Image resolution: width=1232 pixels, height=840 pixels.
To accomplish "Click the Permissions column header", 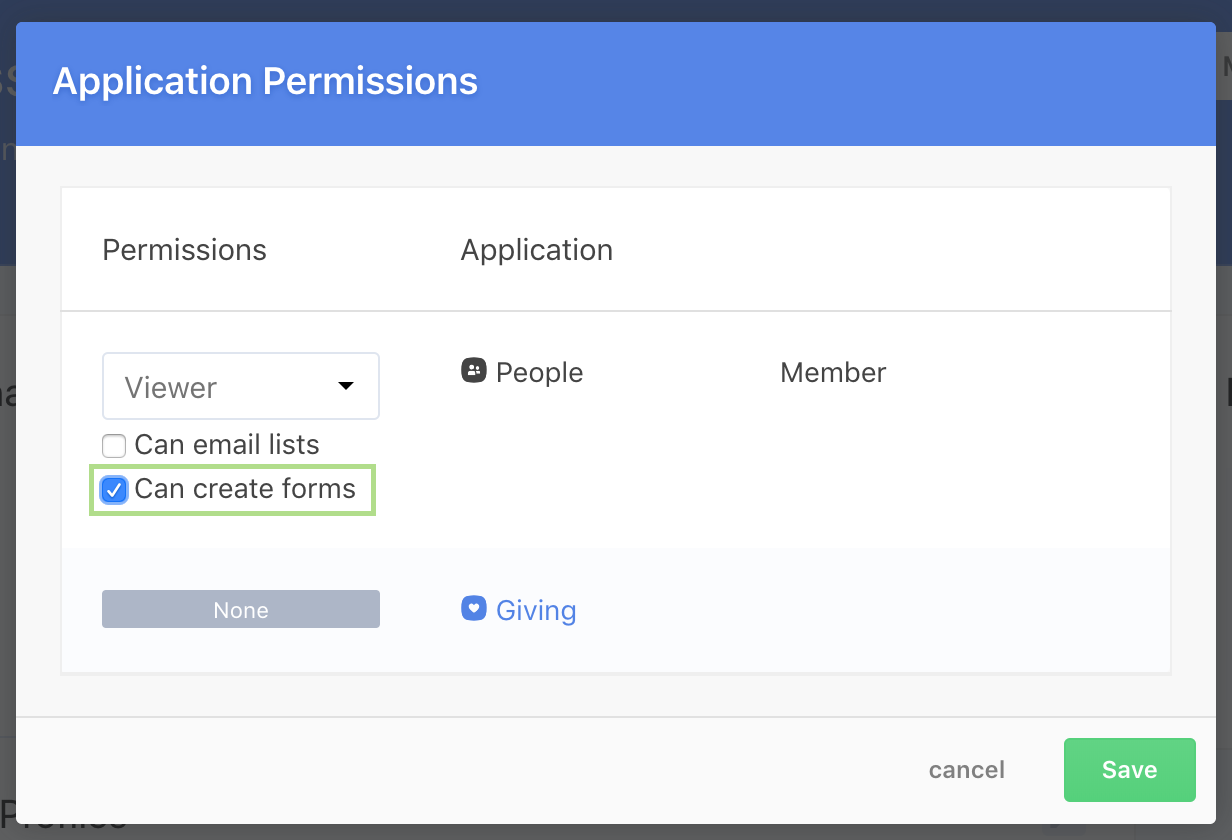I will 184,250.
